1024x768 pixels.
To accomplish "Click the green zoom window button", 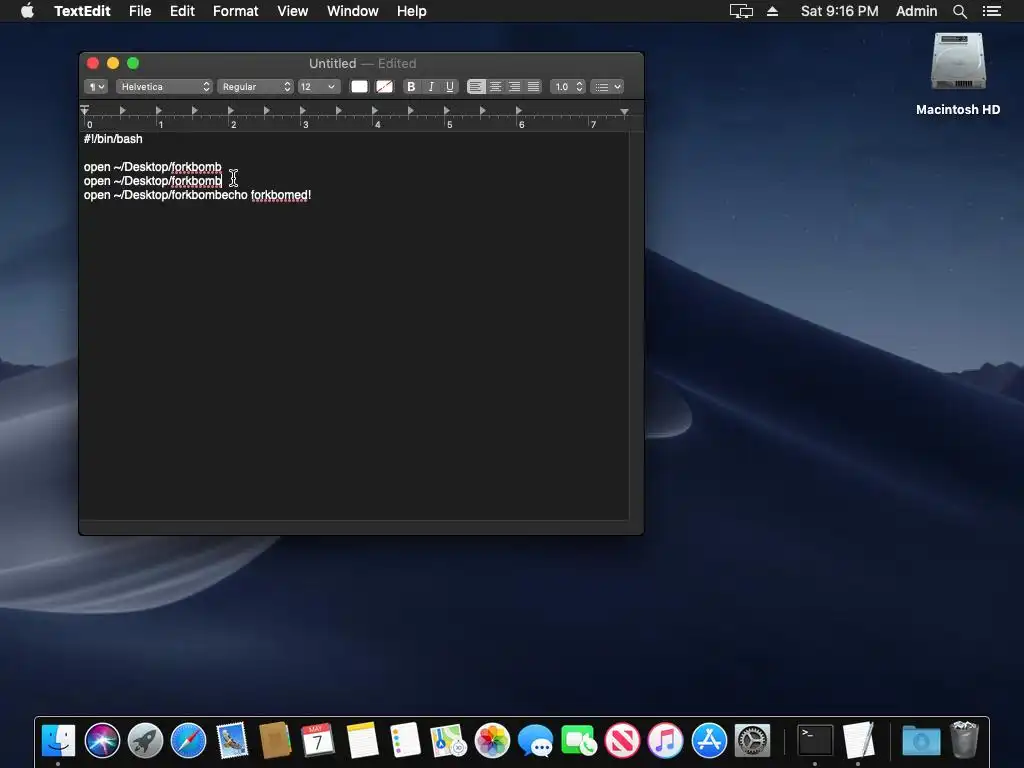I will coord(133,63).
